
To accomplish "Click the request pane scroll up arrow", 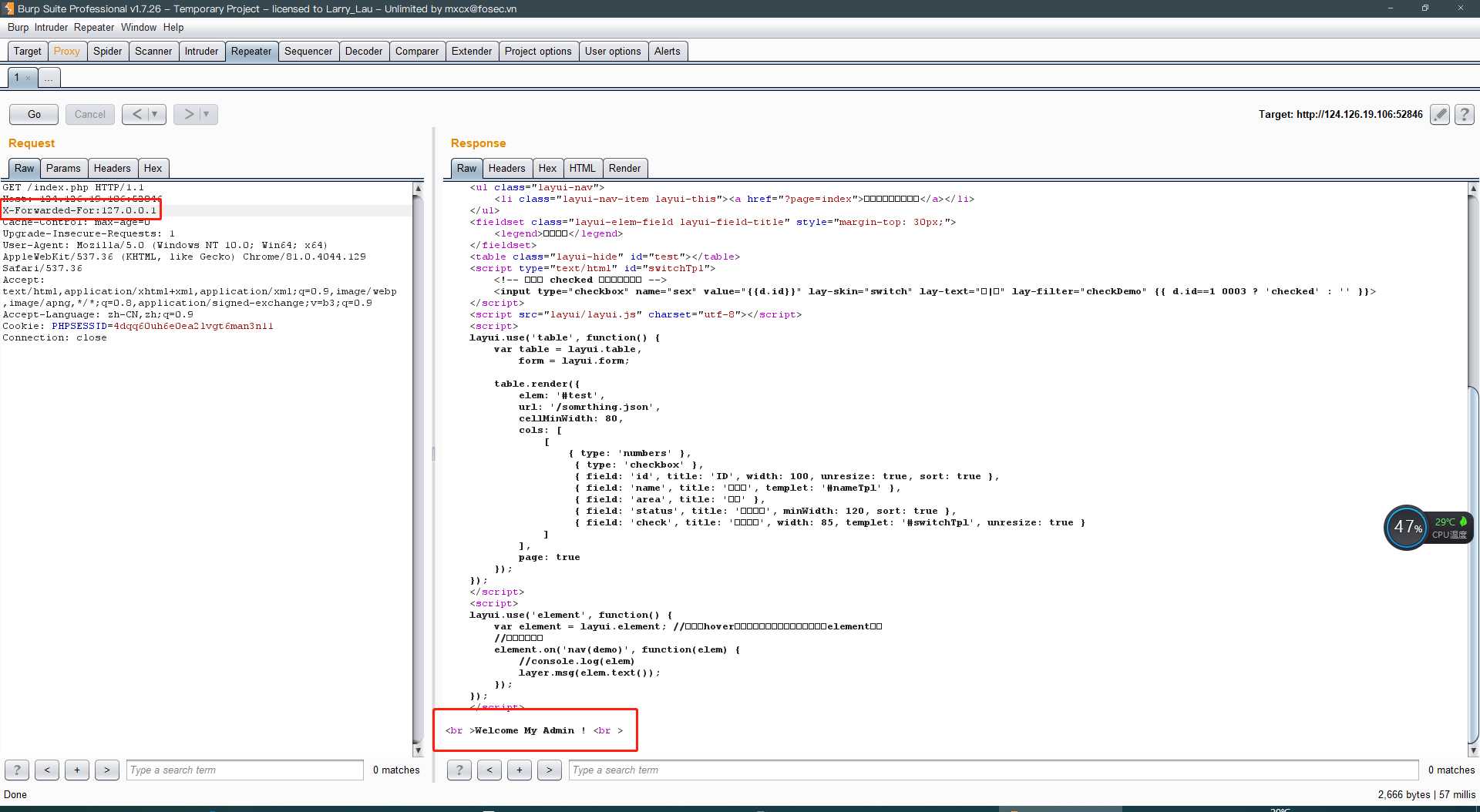I will point(418,188).
